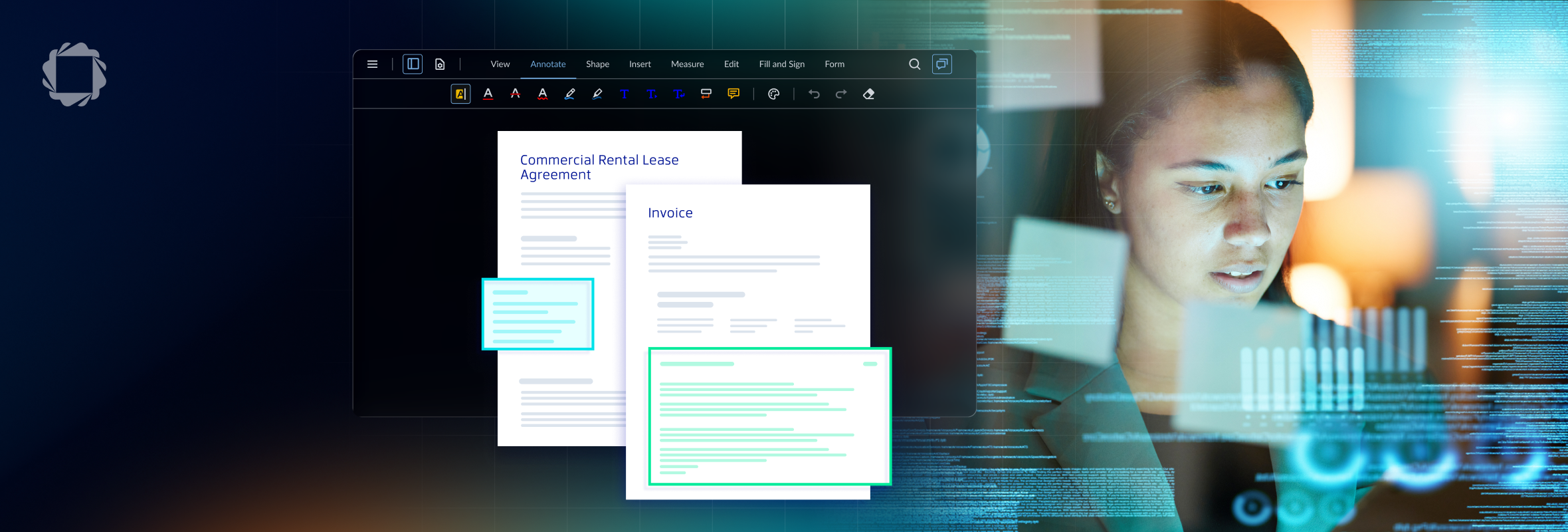Select the freehand pen tool
The image size is (1568, 532).
click(570, 94)
